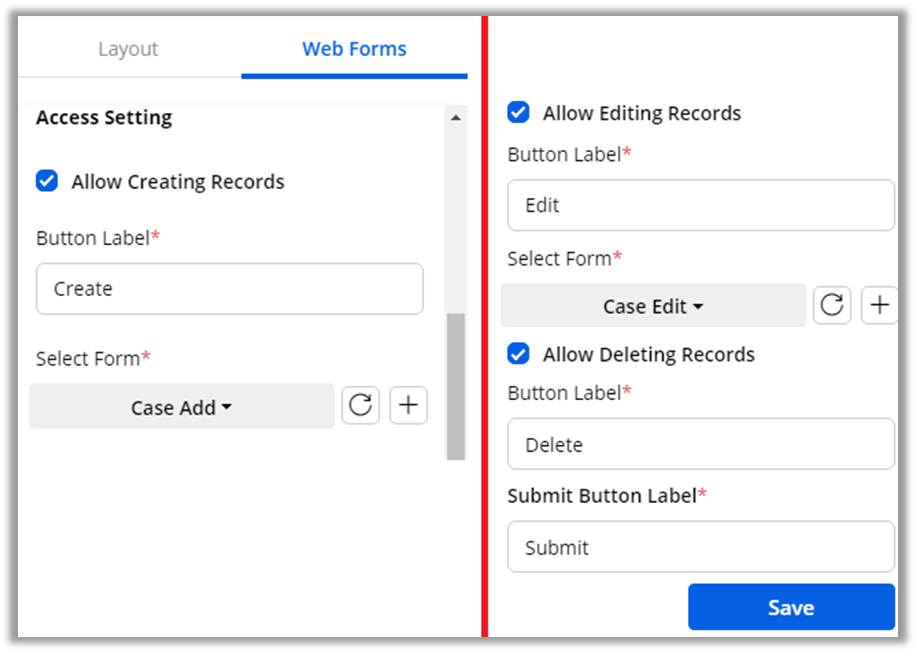Click the Delete button label field
The image size is (917, 653).
[700, 444]
